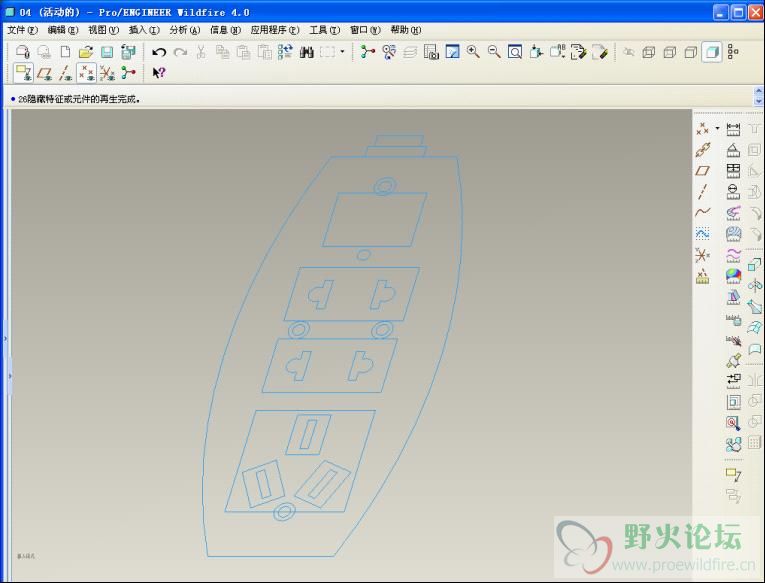Open the 分析(A) menu
Image resolution: width=765 pixels, height=583 pixels.
point(184,30)
